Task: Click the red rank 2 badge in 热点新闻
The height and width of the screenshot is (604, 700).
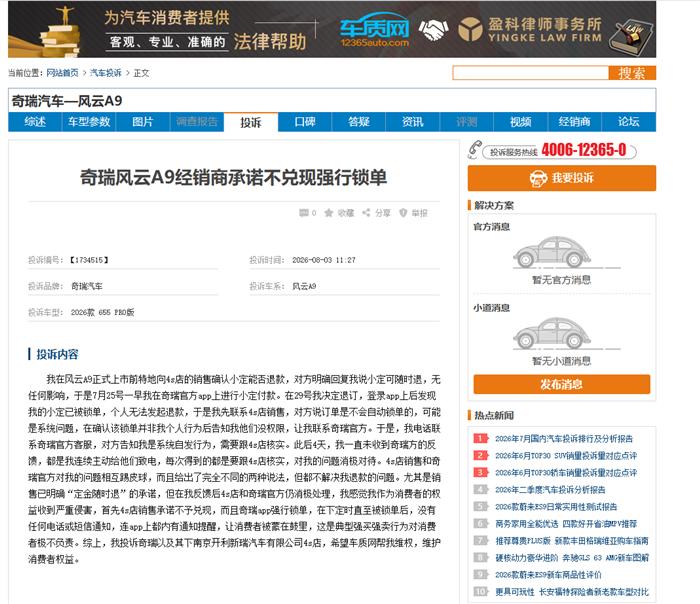Action: click(x=480, y=456)
